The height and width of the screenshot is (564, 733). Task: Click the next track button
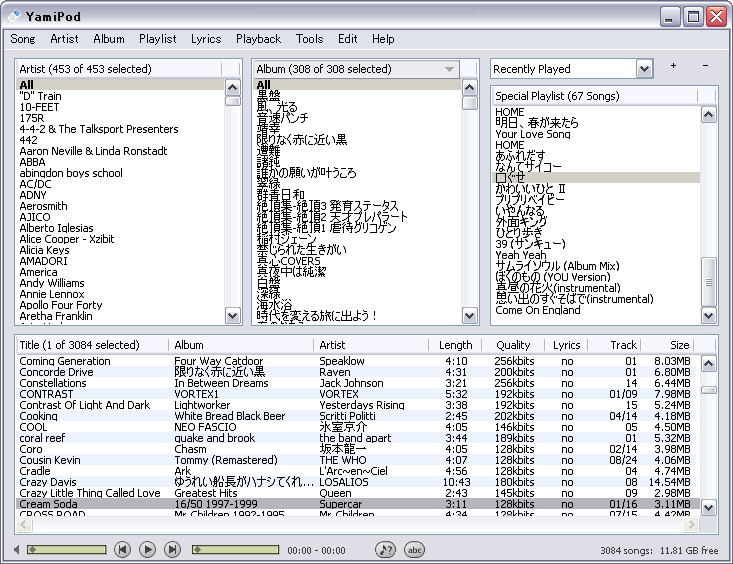[172, 549]
